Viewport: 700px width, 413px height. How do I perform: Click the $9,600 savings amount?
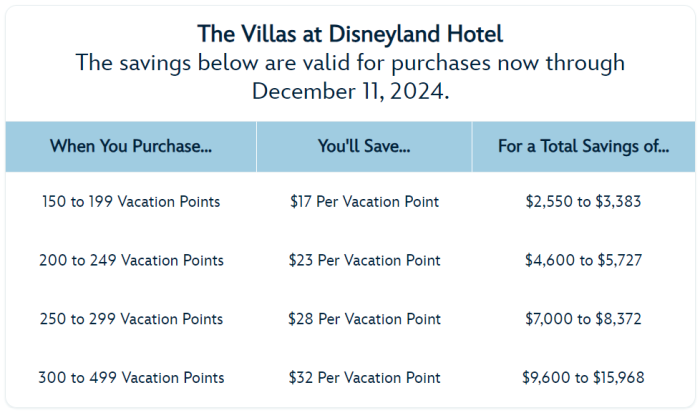tap(544, 378)
